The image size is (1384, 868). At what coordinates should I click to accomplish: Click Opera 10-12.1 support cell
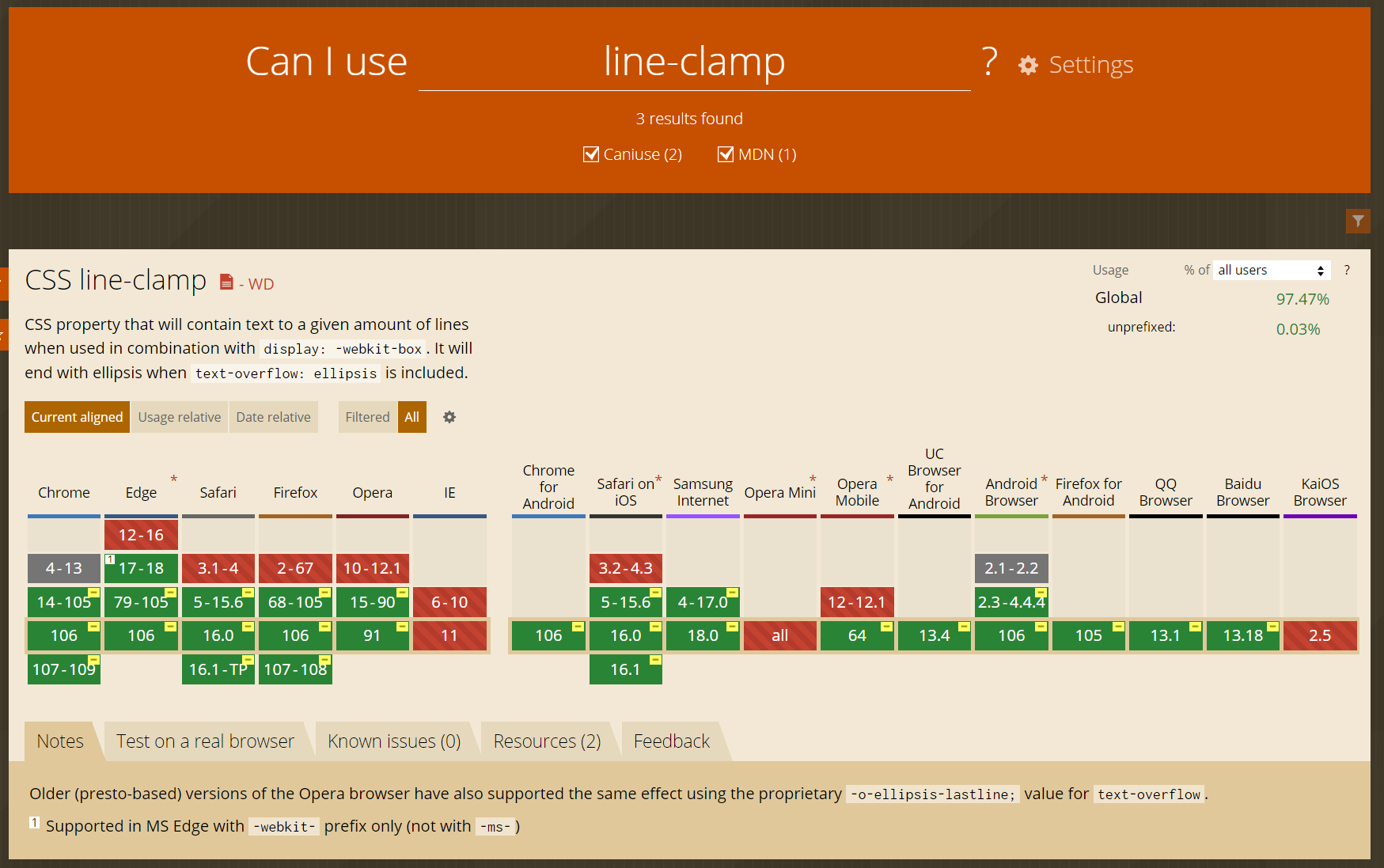(373, 568)
